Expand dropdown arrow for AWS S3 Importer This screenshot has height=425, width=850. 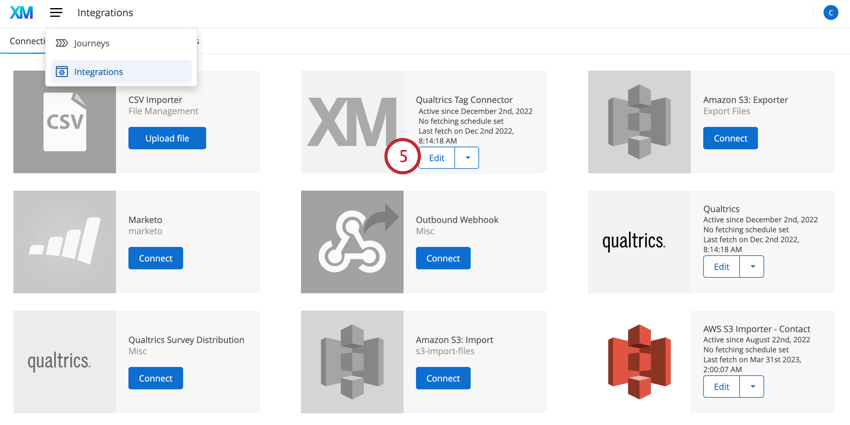pos(752,387)
